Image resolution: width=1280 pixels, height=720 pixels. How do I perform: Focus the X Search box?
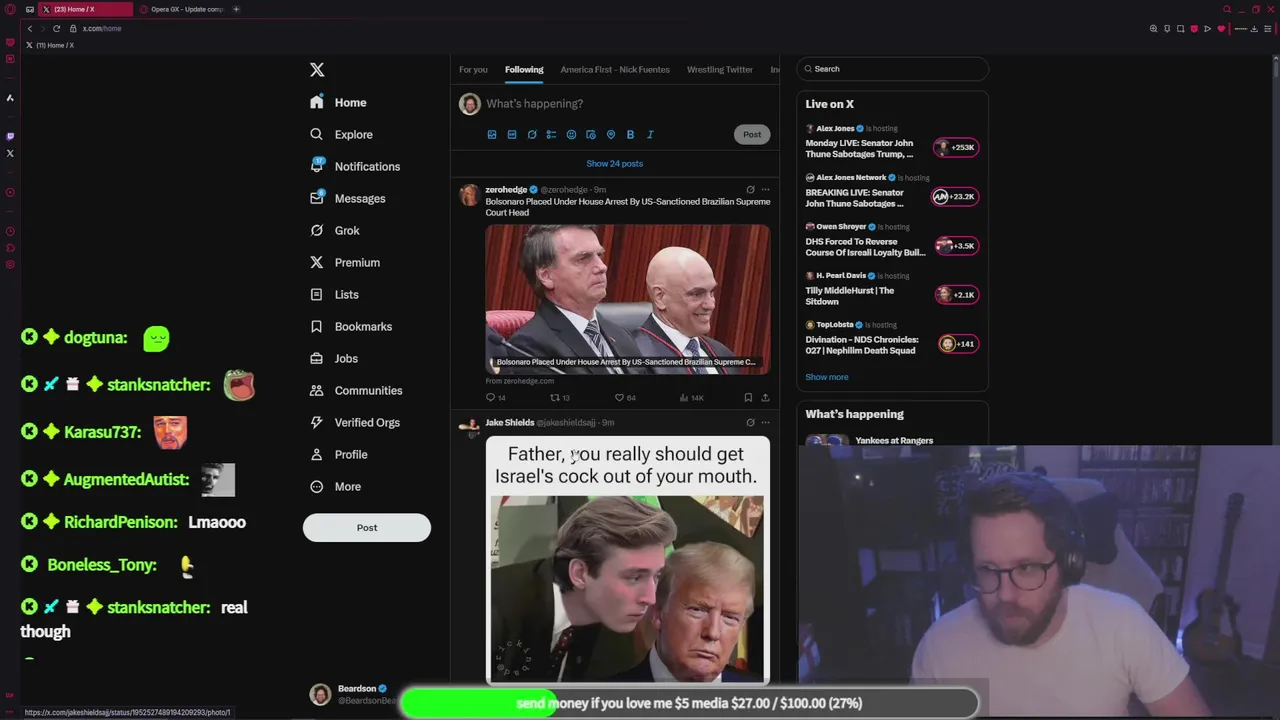[x=892, y=69]
